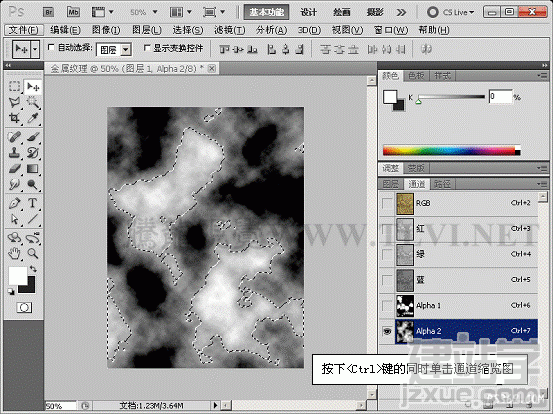Launch Bridge with the Br icon
This screenshot has height=414, width=553.
[49, 12]
